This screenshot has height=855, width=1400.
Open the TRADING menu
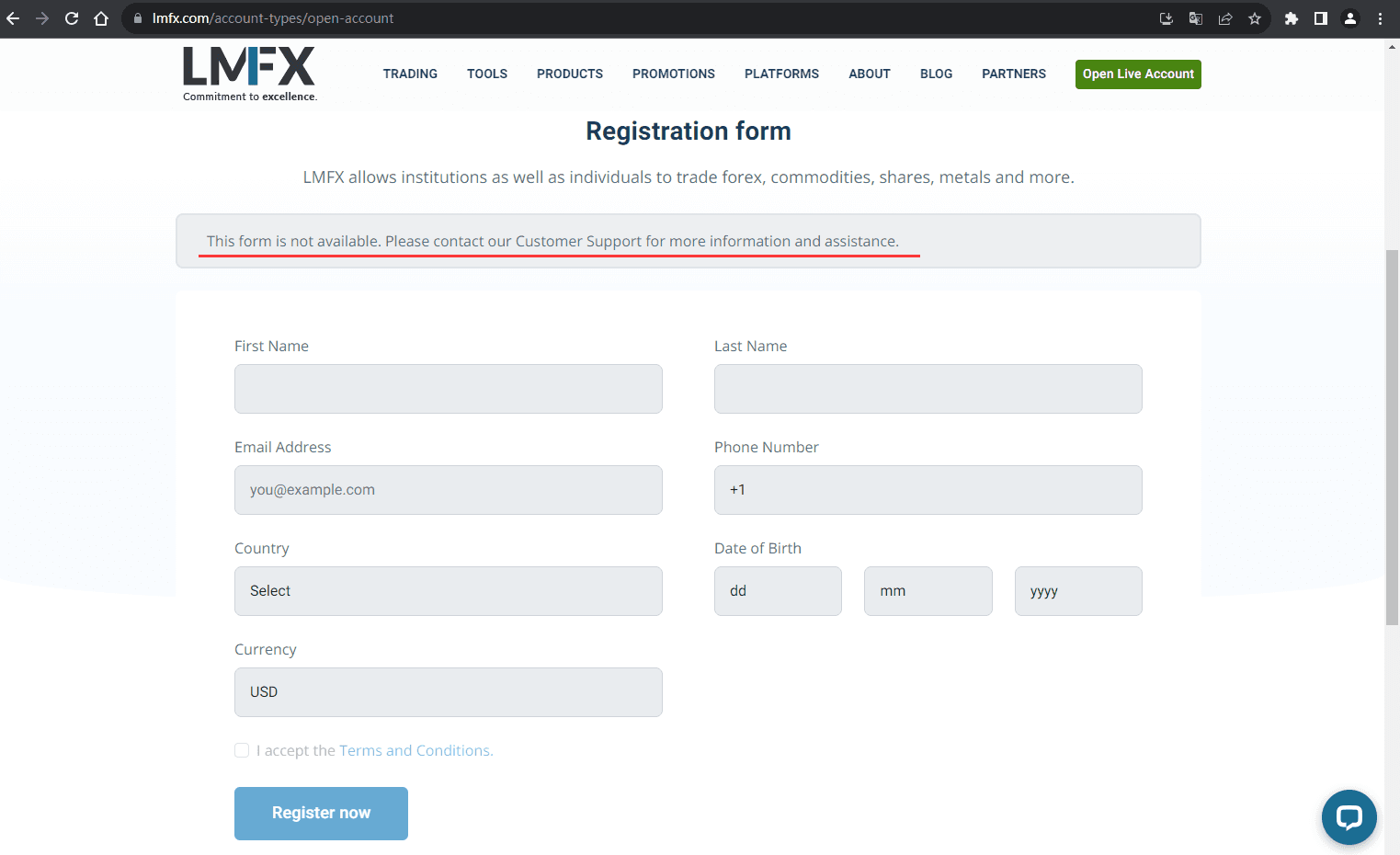(410, 74)
